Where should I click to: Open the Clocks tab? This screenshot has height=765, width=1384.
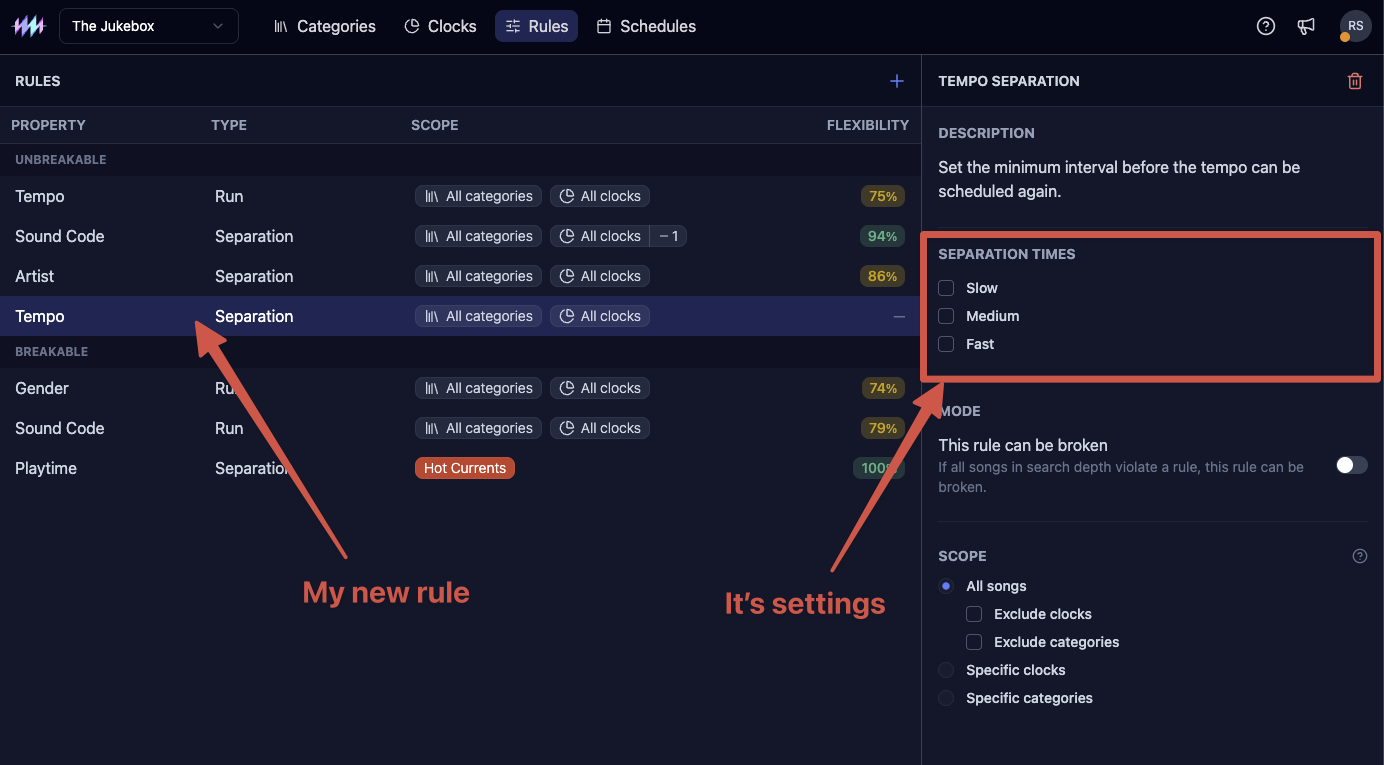pos(440,26)
